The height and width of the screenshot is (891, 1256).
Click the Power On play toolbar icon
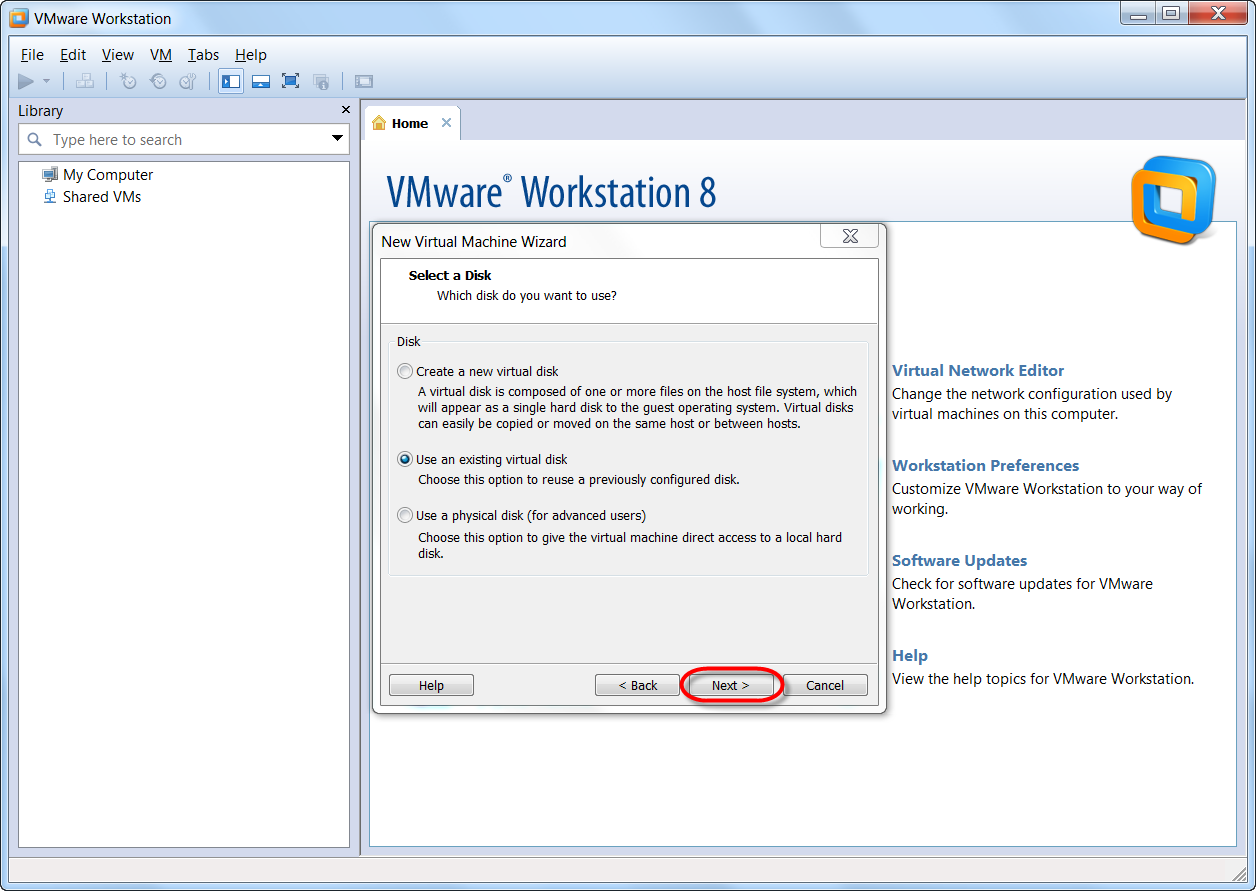point(26,82)
